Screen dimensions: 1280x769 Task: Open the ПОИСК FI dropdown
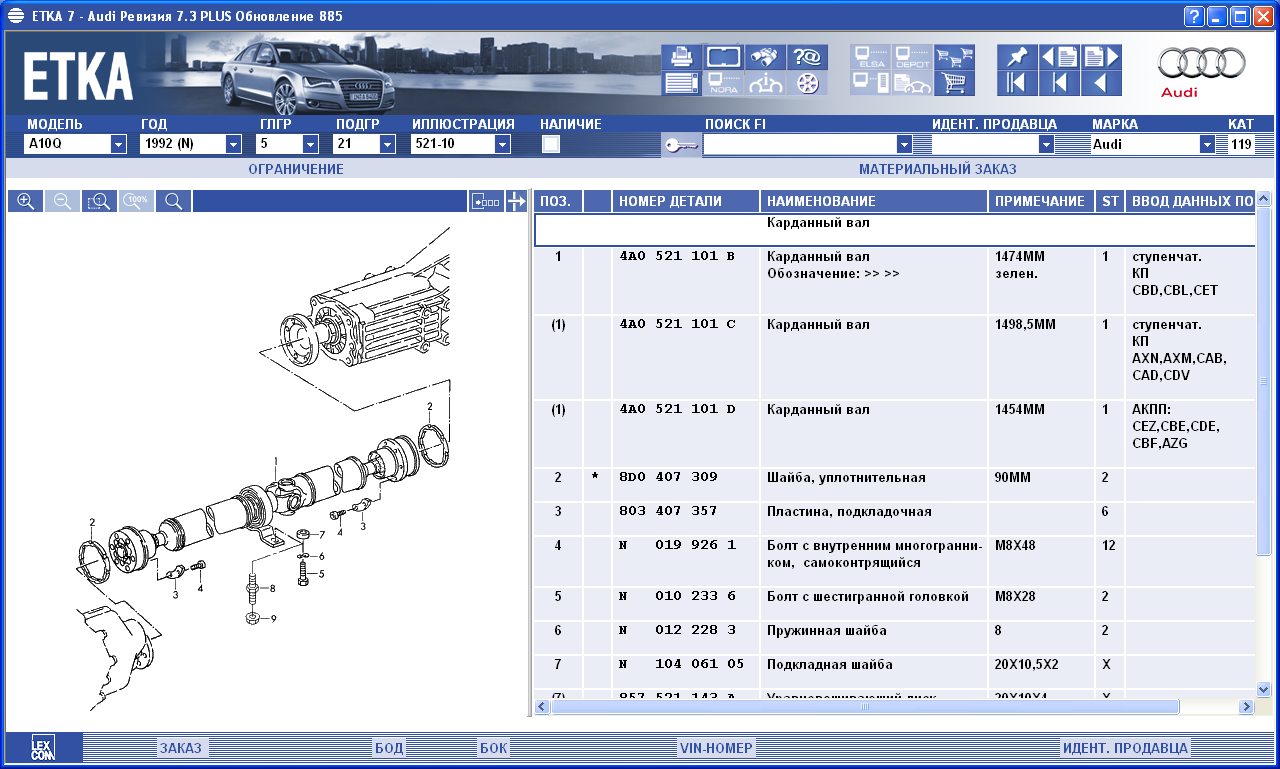905,144
